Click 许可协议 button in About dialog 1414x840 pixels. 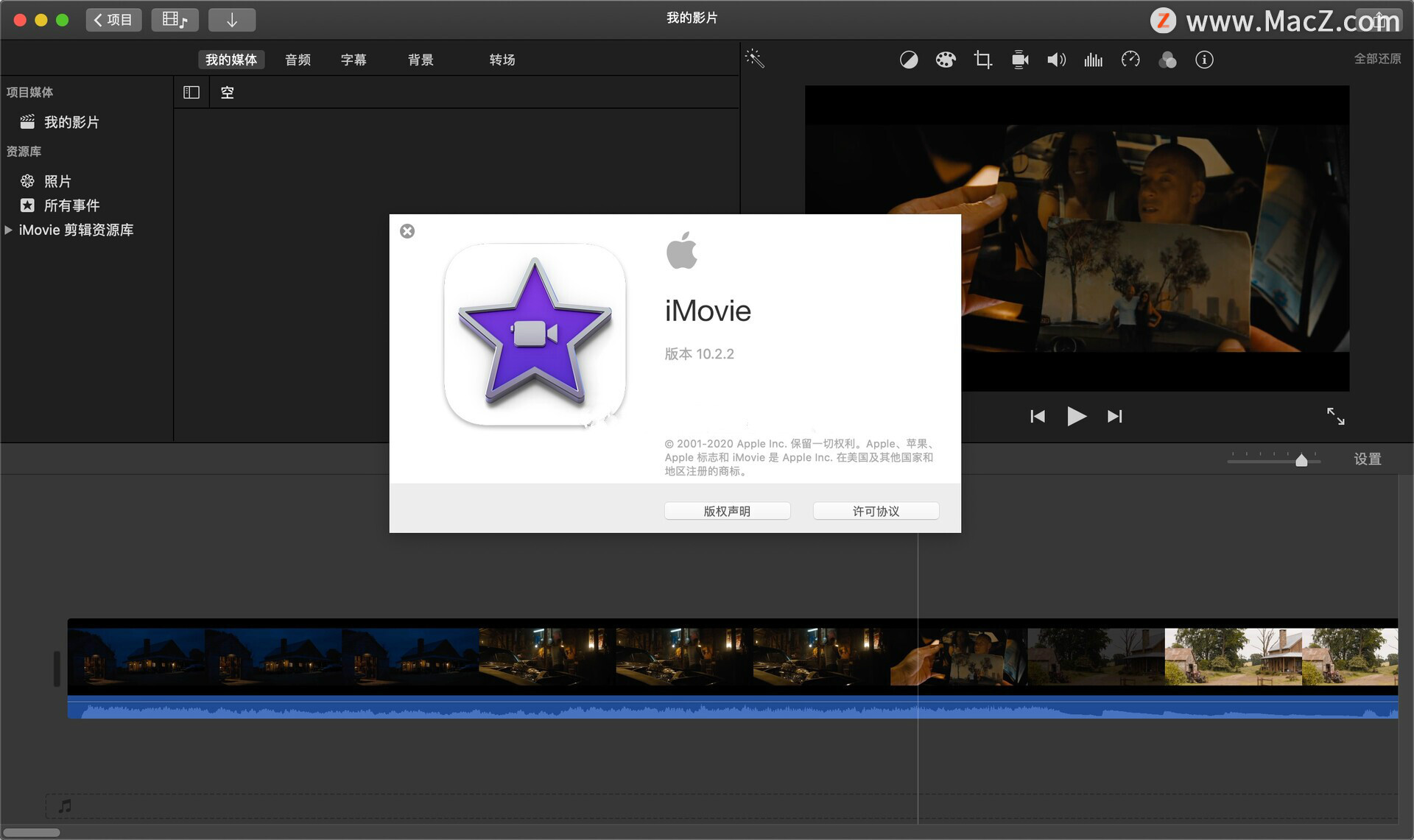(x=876, y=511)
